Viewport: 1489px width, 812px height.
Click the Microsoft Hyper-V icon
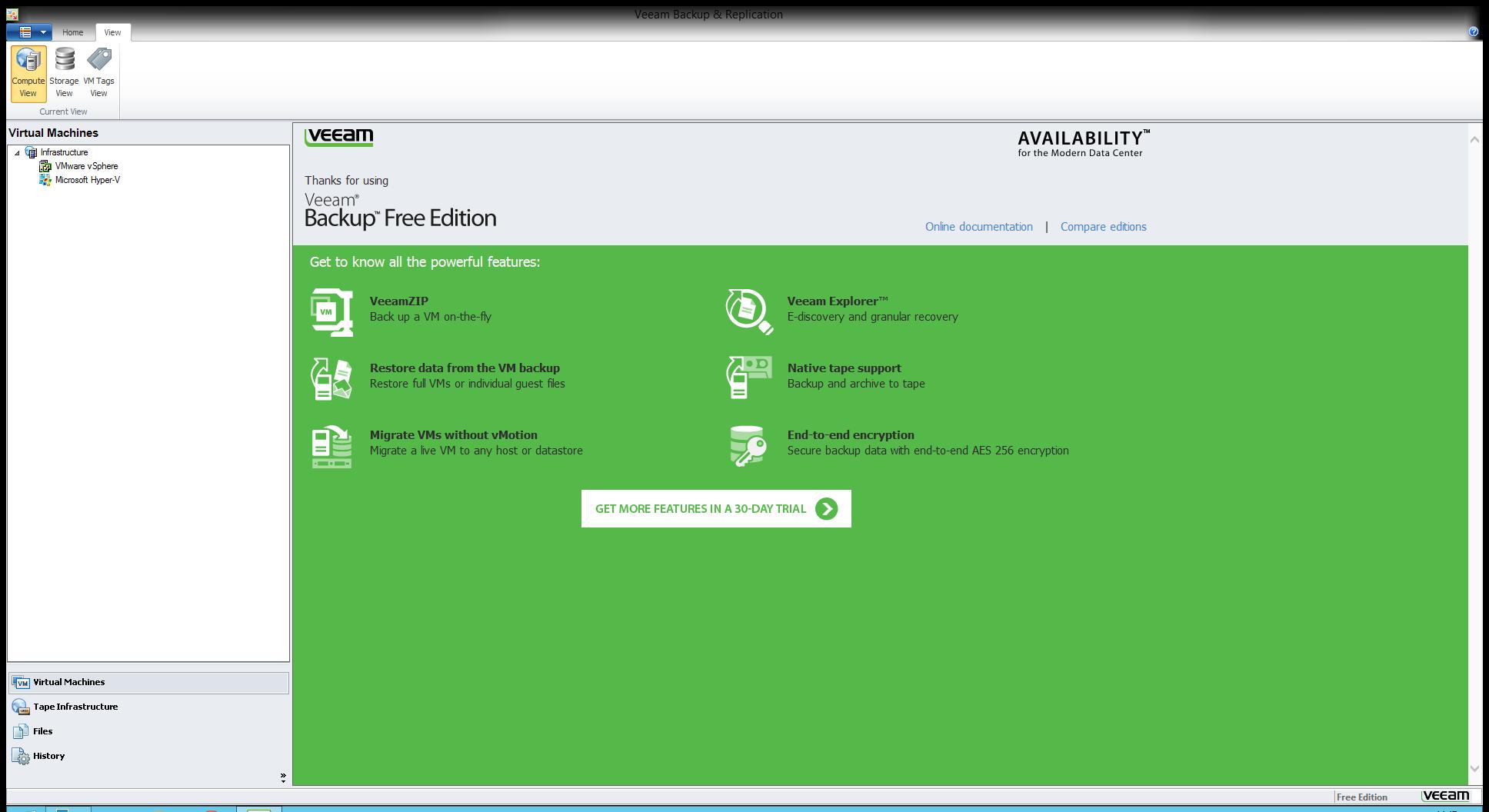coord(45,180)
